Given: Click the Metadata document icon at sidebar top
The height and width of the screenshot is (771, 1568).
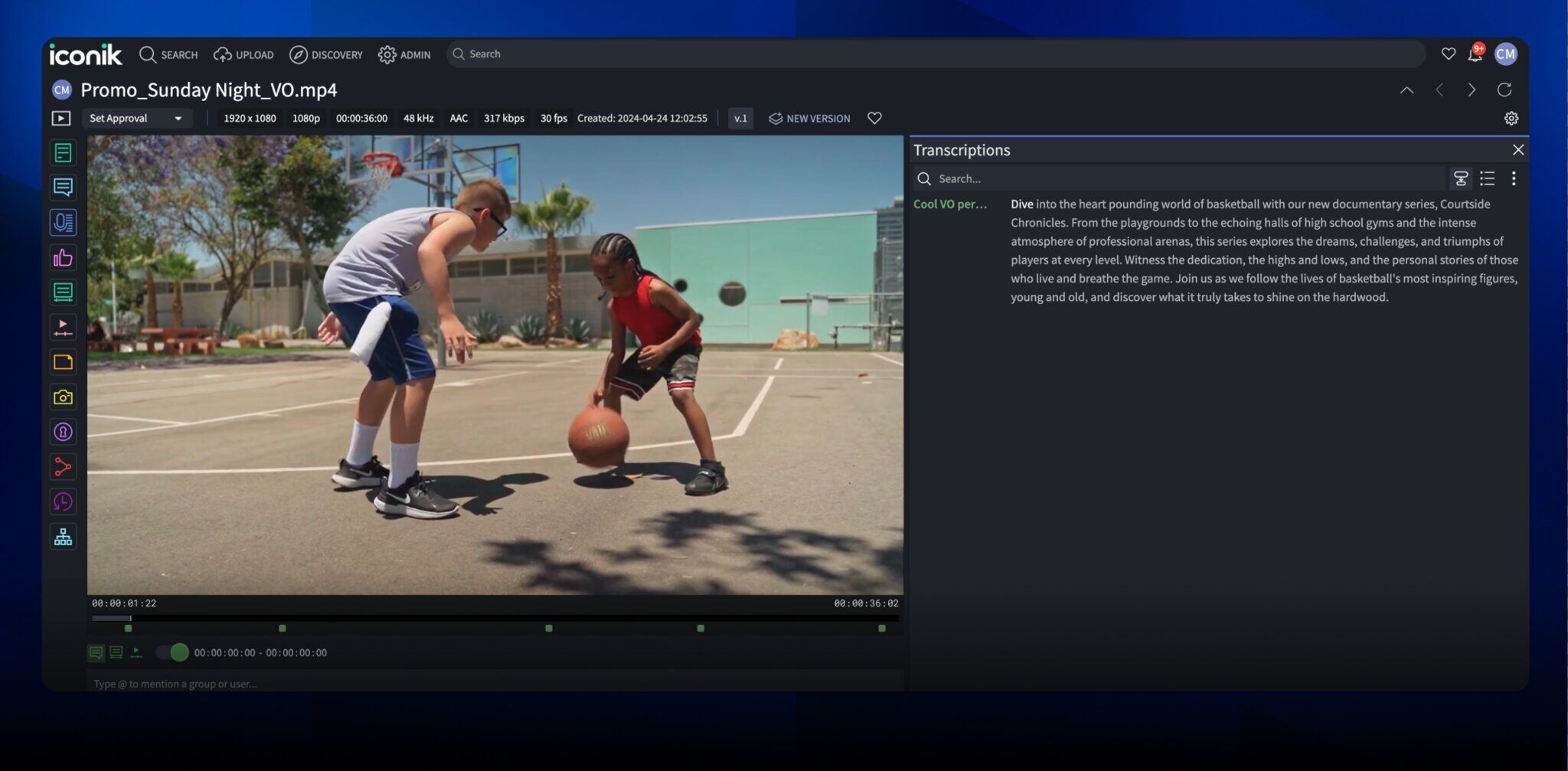Looking at the screenshot, I should point(63,152).
